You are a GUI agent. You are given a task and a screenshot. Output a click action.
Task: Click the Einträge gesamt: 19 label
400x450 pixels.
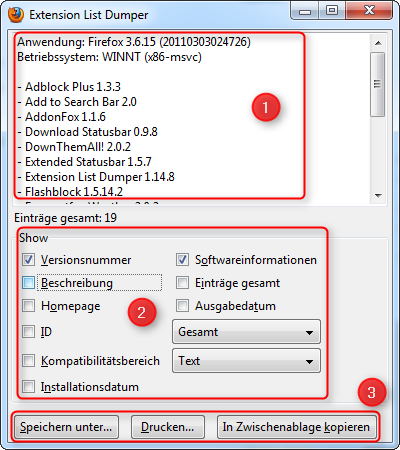tap(65, 218)
